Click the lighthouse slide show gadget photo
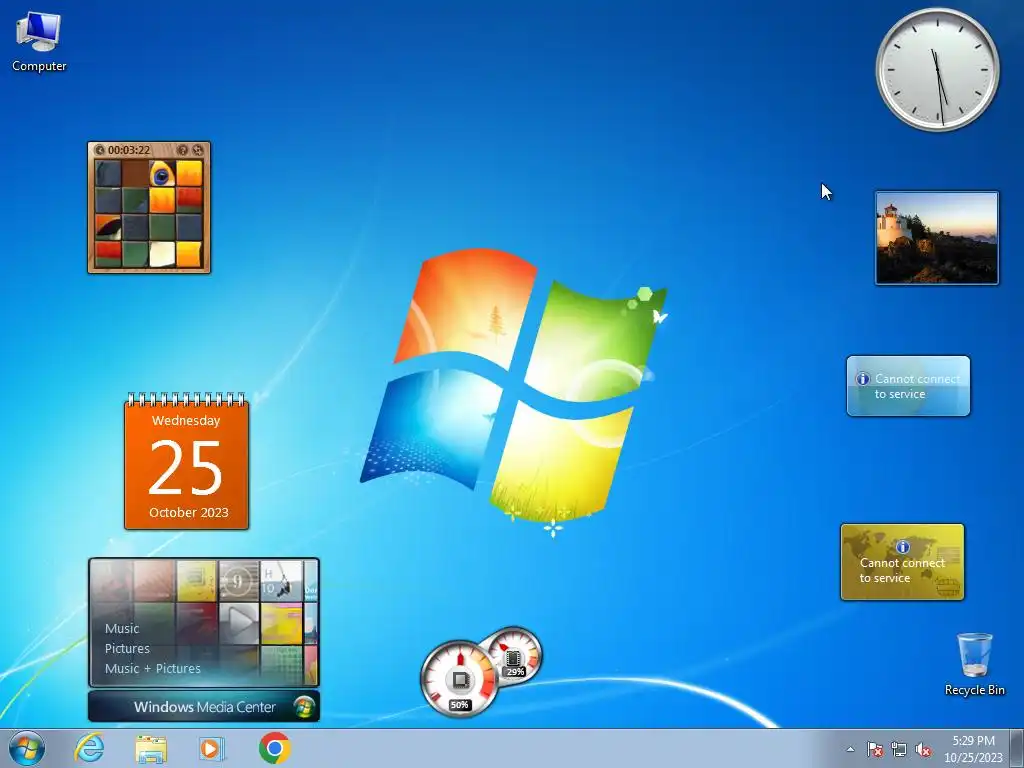 pos(936,238)
